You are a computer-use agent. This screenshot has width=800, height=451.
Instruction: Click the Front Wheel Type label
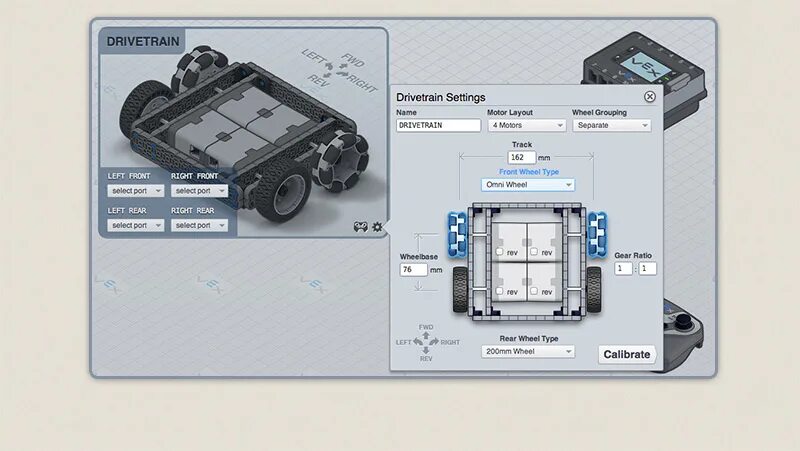click(529, 172)
